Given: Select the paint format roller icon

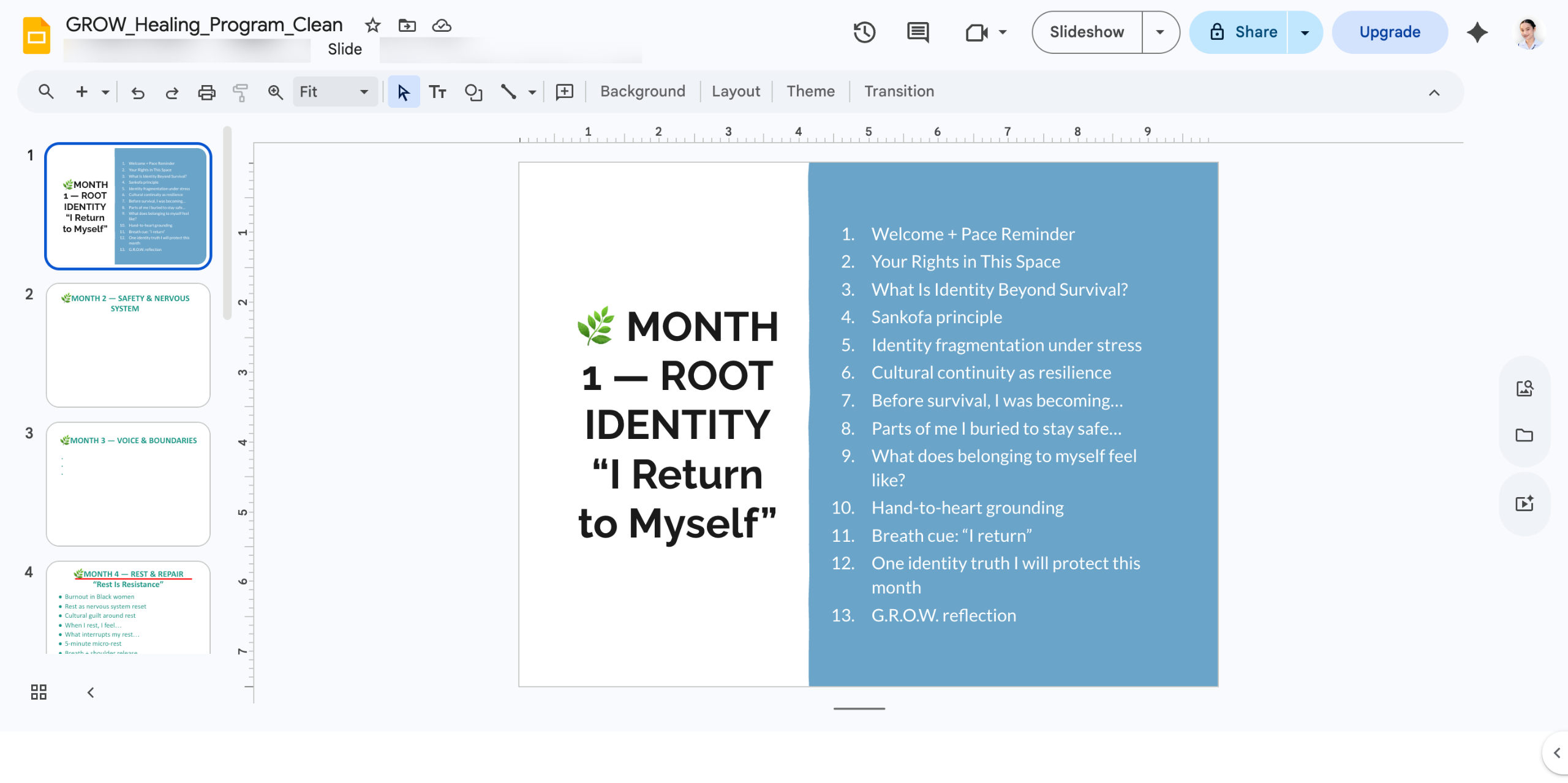Looking at the screenshot, I should (241, 92).
